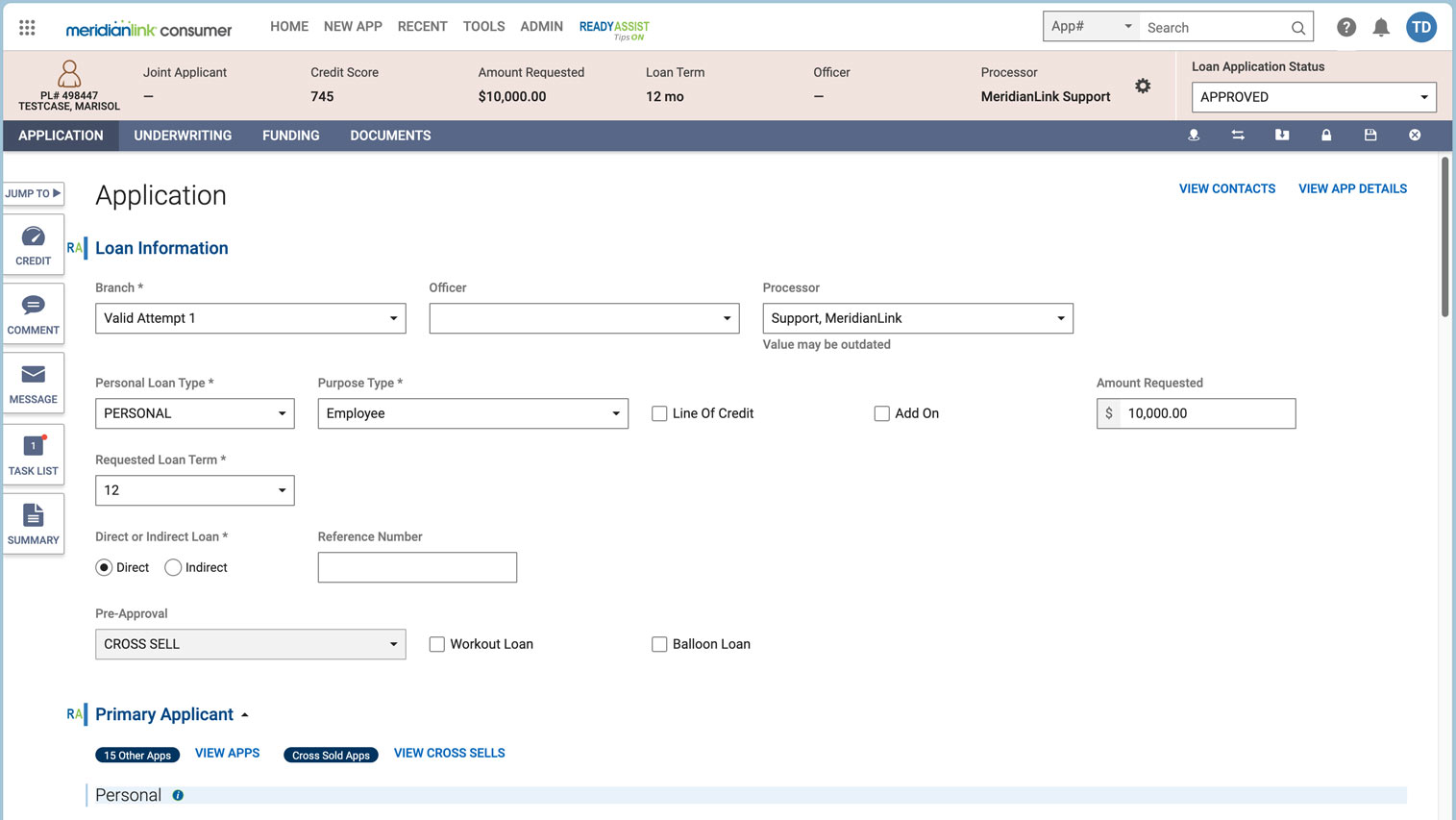Open the TOOLS menu
The height and width of the screenshot is (820, 1456).
pos(483,26)
